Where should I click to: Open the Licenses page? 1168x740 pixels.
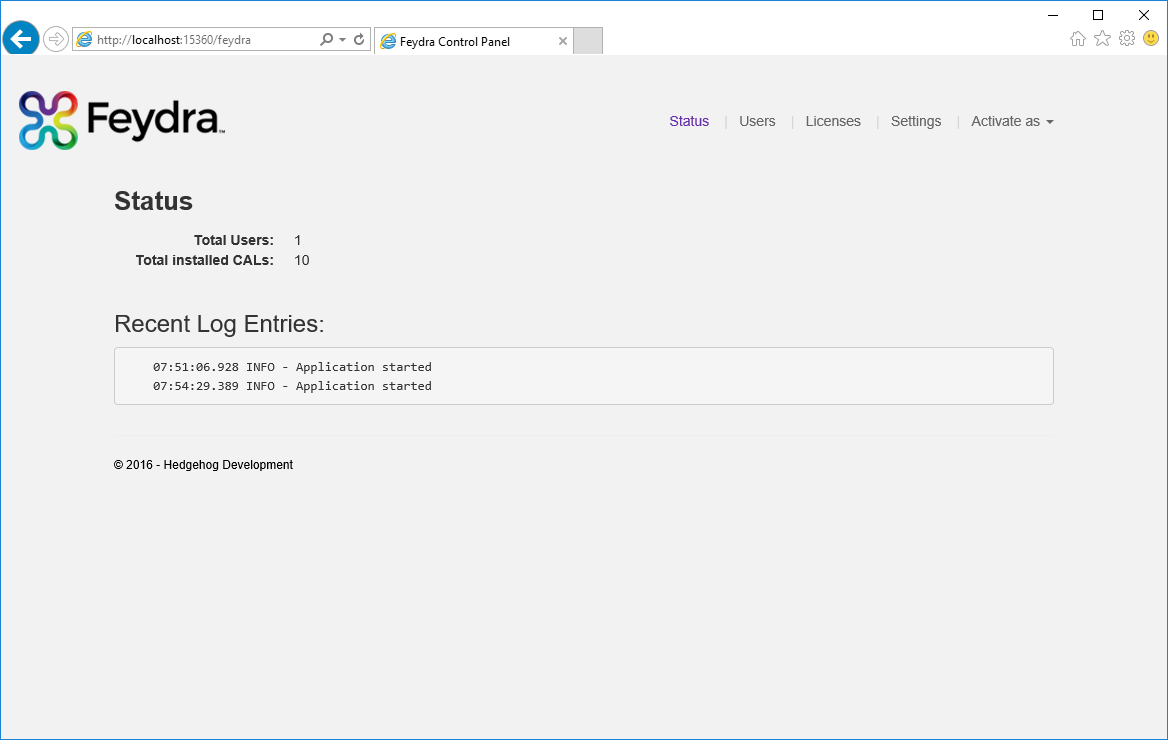point(833,121)
